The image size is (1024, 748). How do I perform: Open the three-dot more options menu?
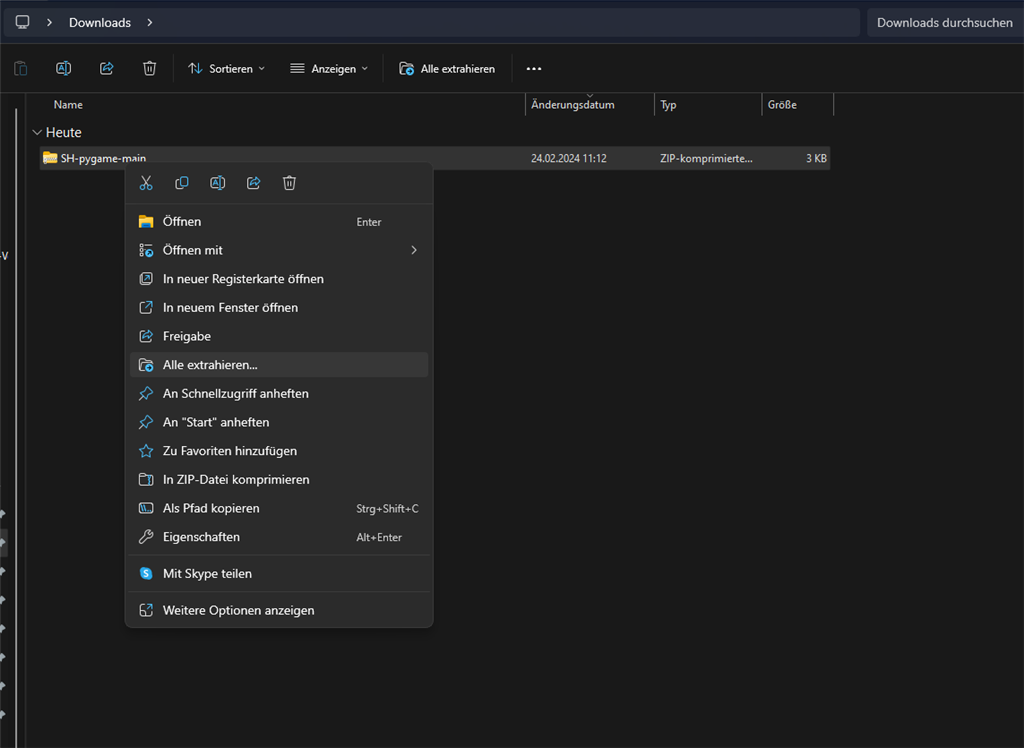point(534,69)
